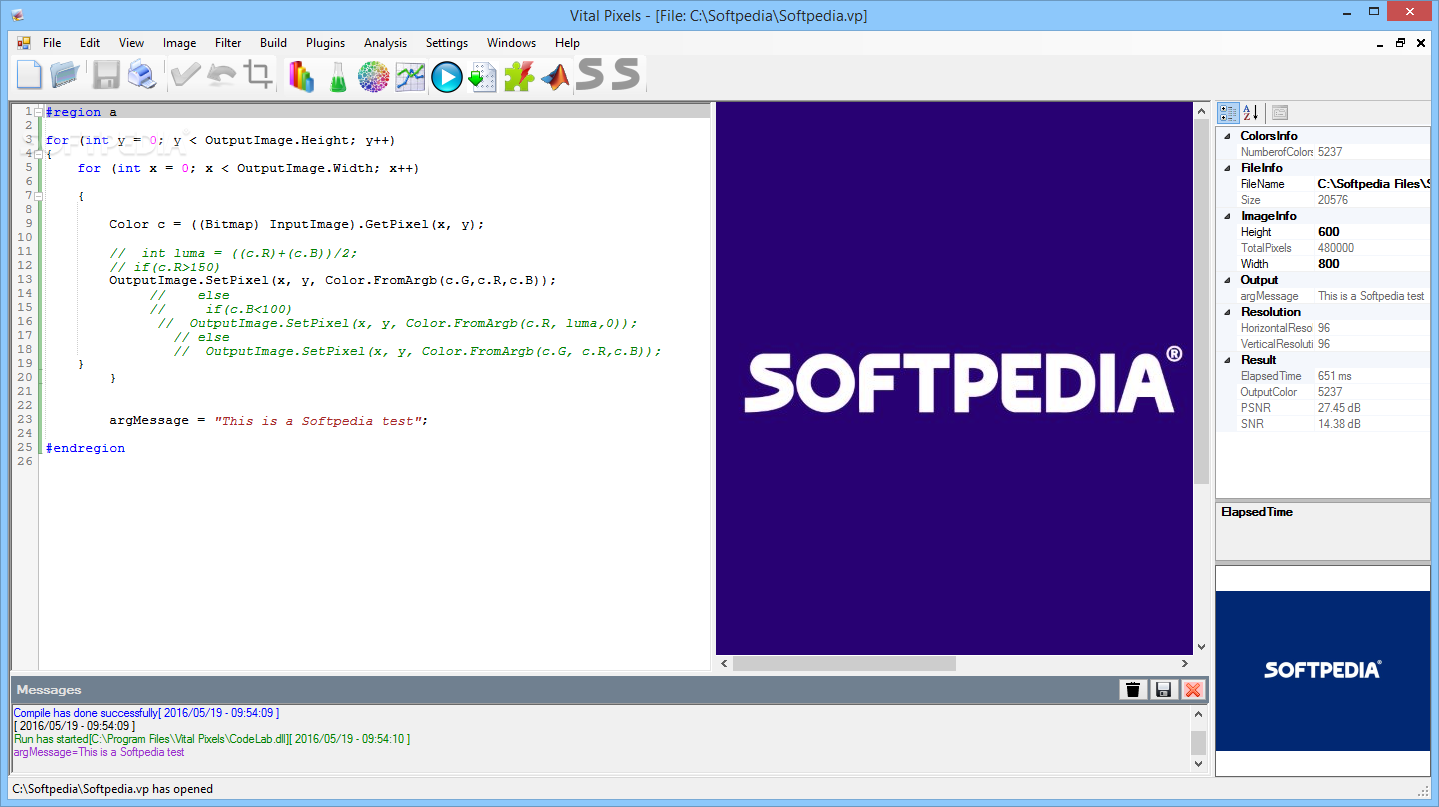This screenshot has height=807, width=1439.
Task: Open the Windows menu
Action: tap(511, 43)
